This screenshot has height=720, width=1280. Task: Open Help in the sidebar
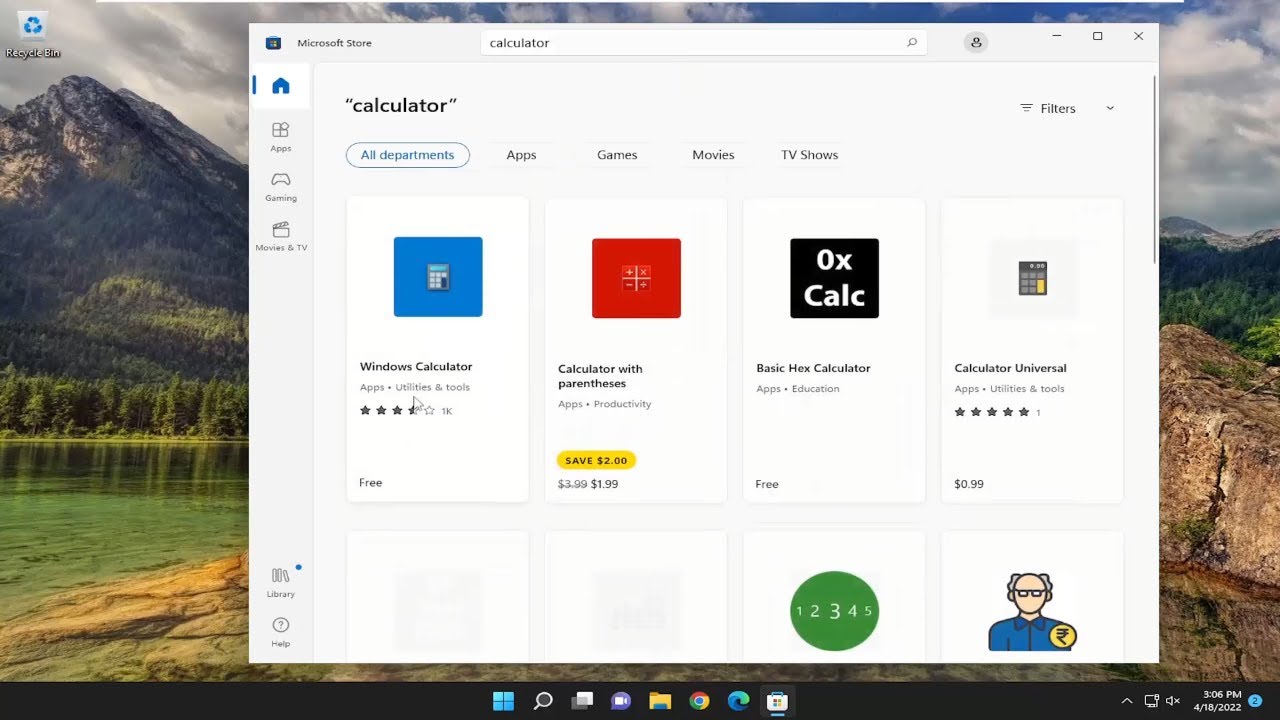tap(281, 632)
